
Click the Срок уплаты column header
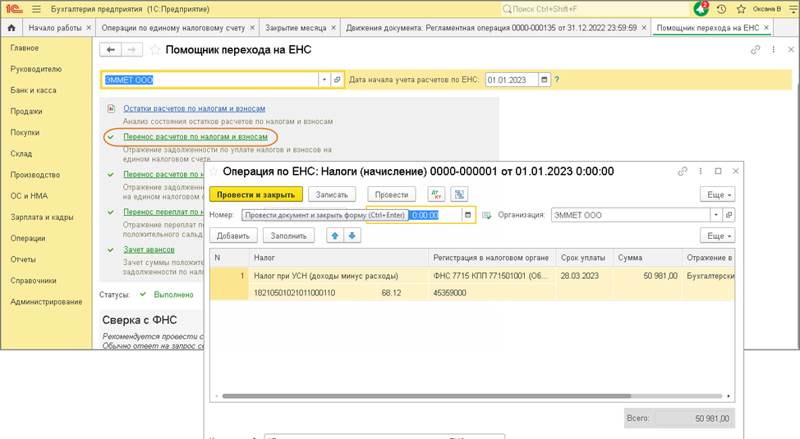(x=585, y=258)
